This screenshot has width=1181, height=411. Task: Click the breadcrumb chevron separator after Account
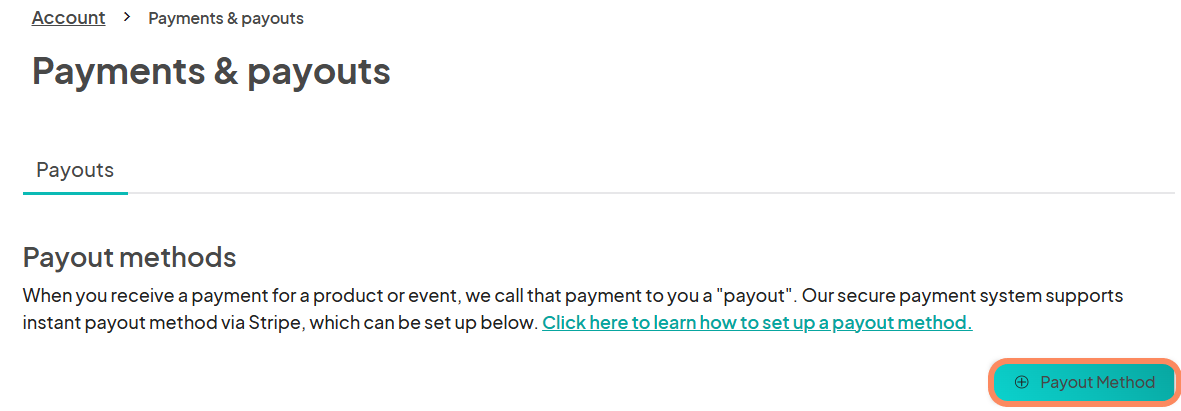(x=127, y=17)
